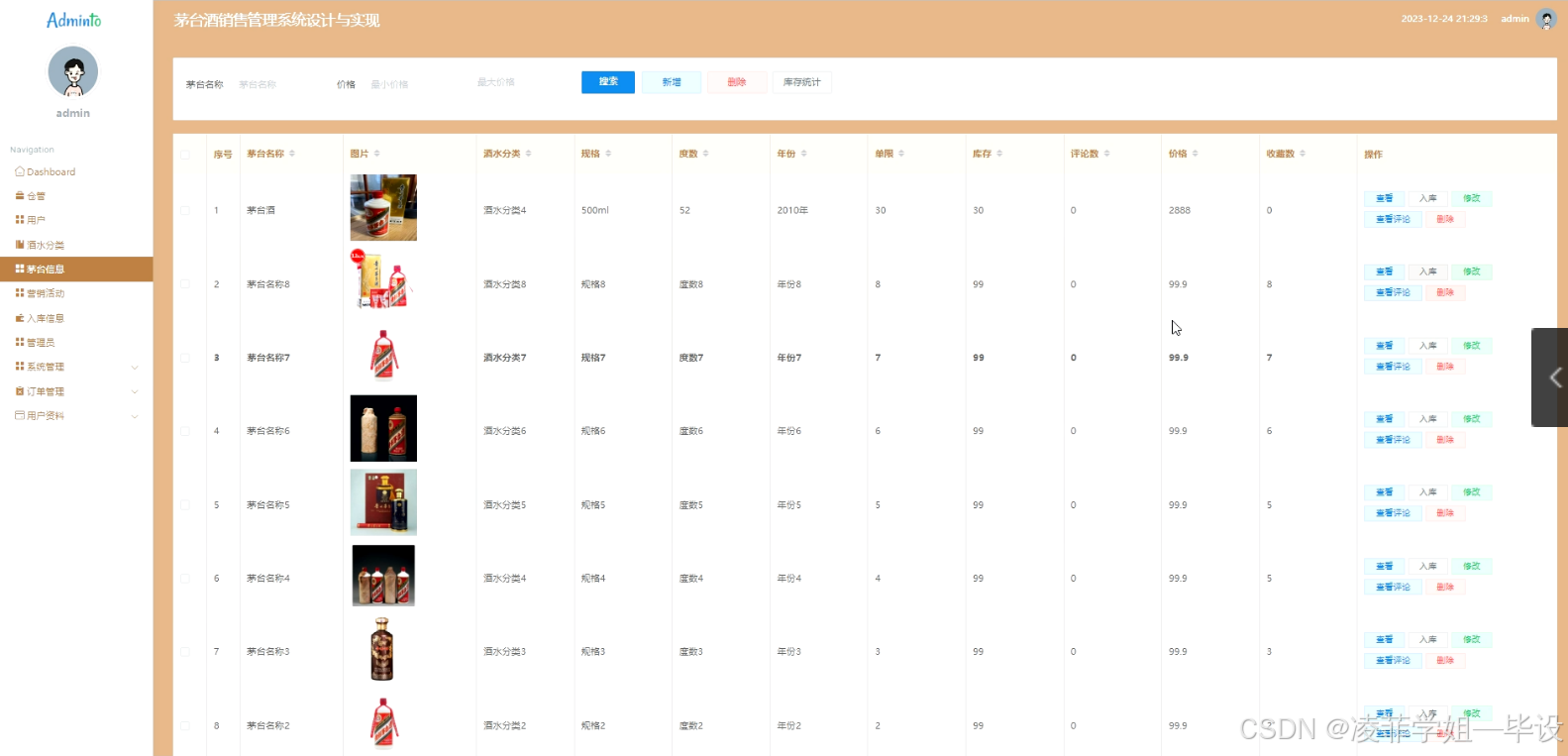Click the 最大价格 input field
Image resolution: width=1568 pixels, height=756 pixels.
pyautogui.click(x=516, y=82)
